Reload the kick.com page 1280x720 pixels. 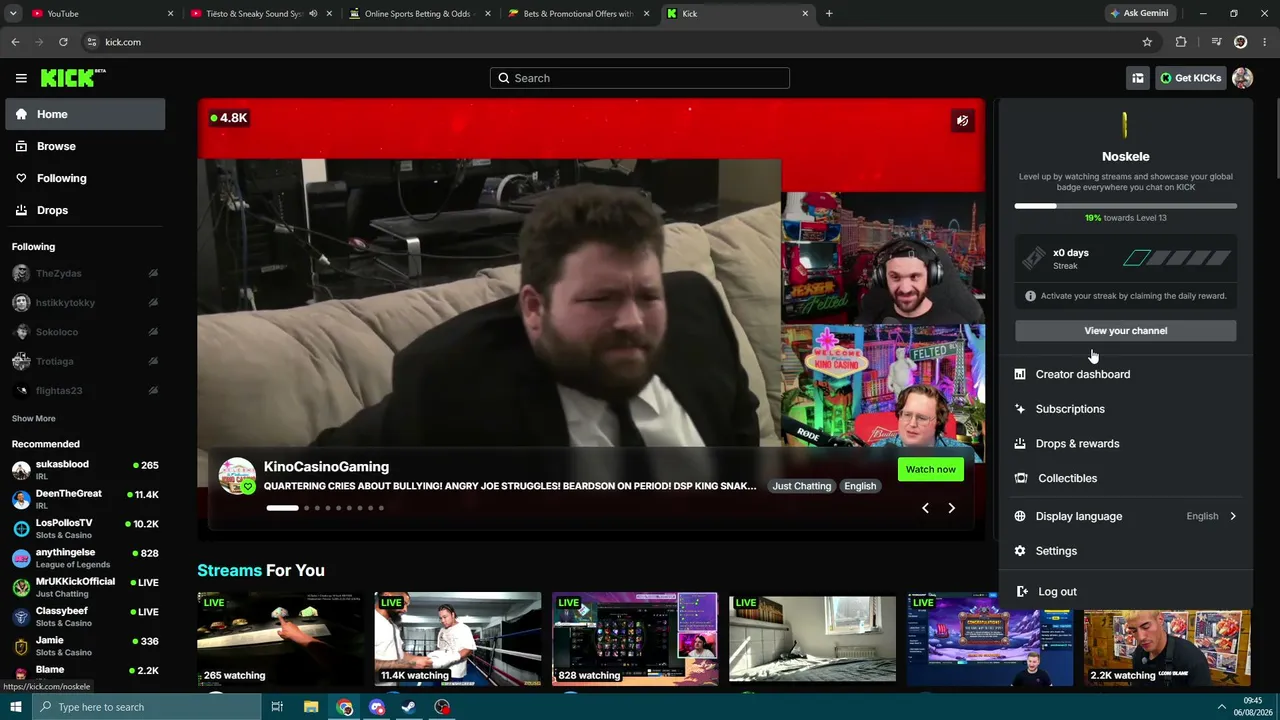[63, 42]
